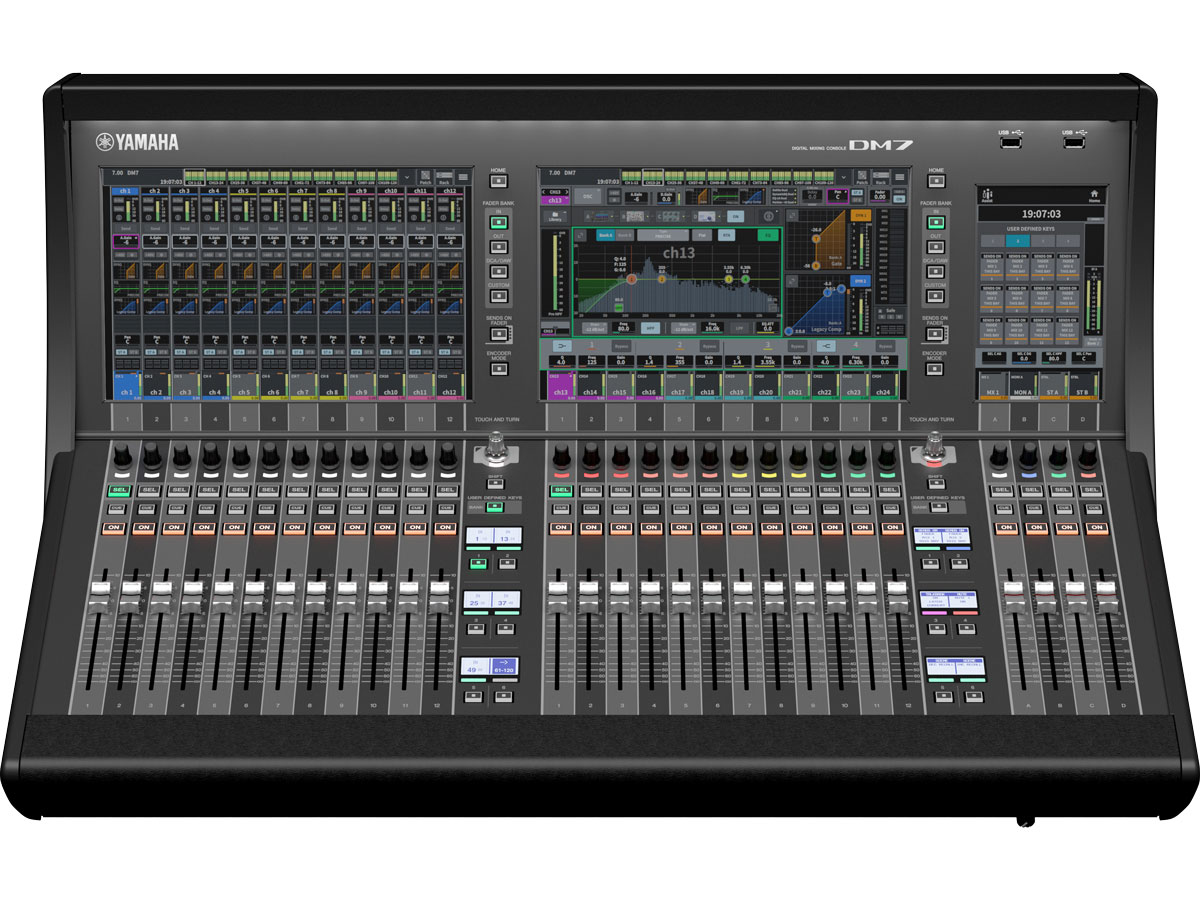This screenshot has width=1200, height=900.
Task: Touch the left TOUCH AND TURN joystick knob
Action: click(x=496, y=450)
